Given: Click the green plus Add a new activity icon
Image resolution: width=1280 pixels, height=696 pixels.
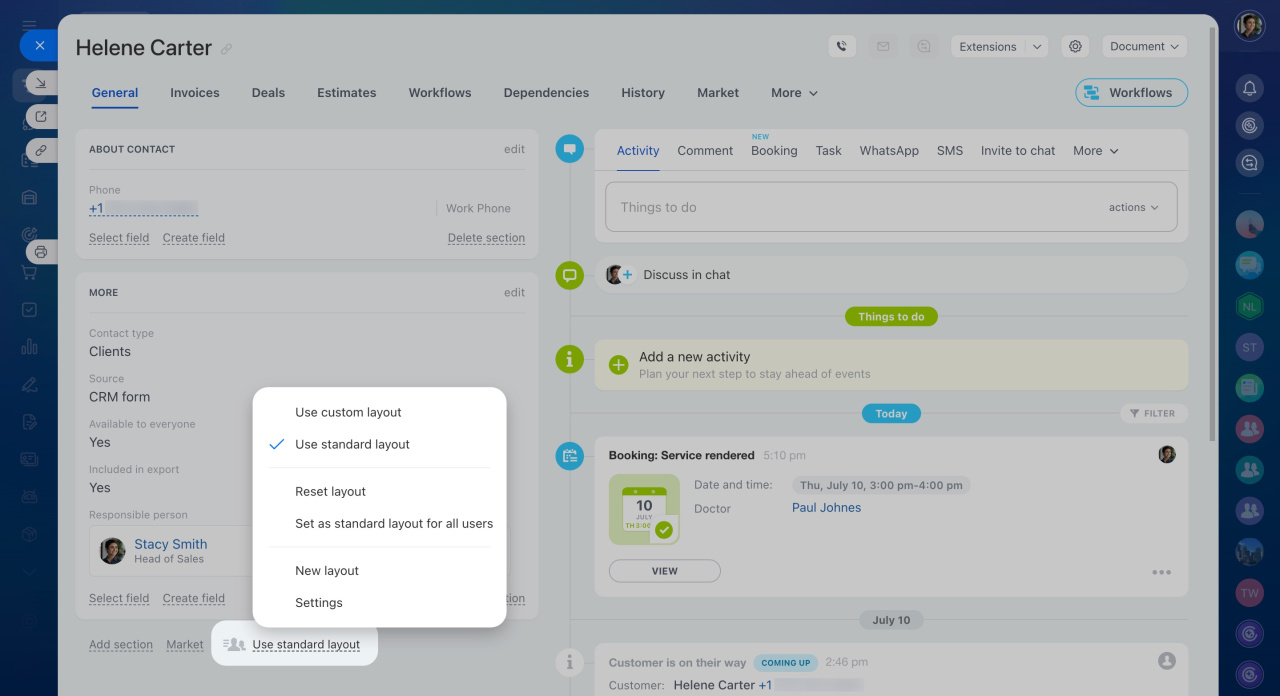Looking at the screenshot, I should point(619,365).
